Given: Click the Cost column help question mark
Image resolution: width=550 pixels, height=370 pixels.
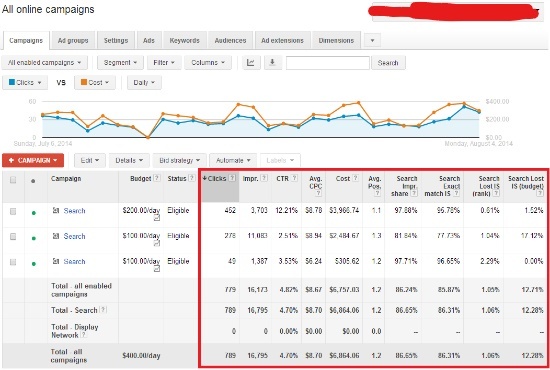Looking at the screenshot, I should 355,178.
